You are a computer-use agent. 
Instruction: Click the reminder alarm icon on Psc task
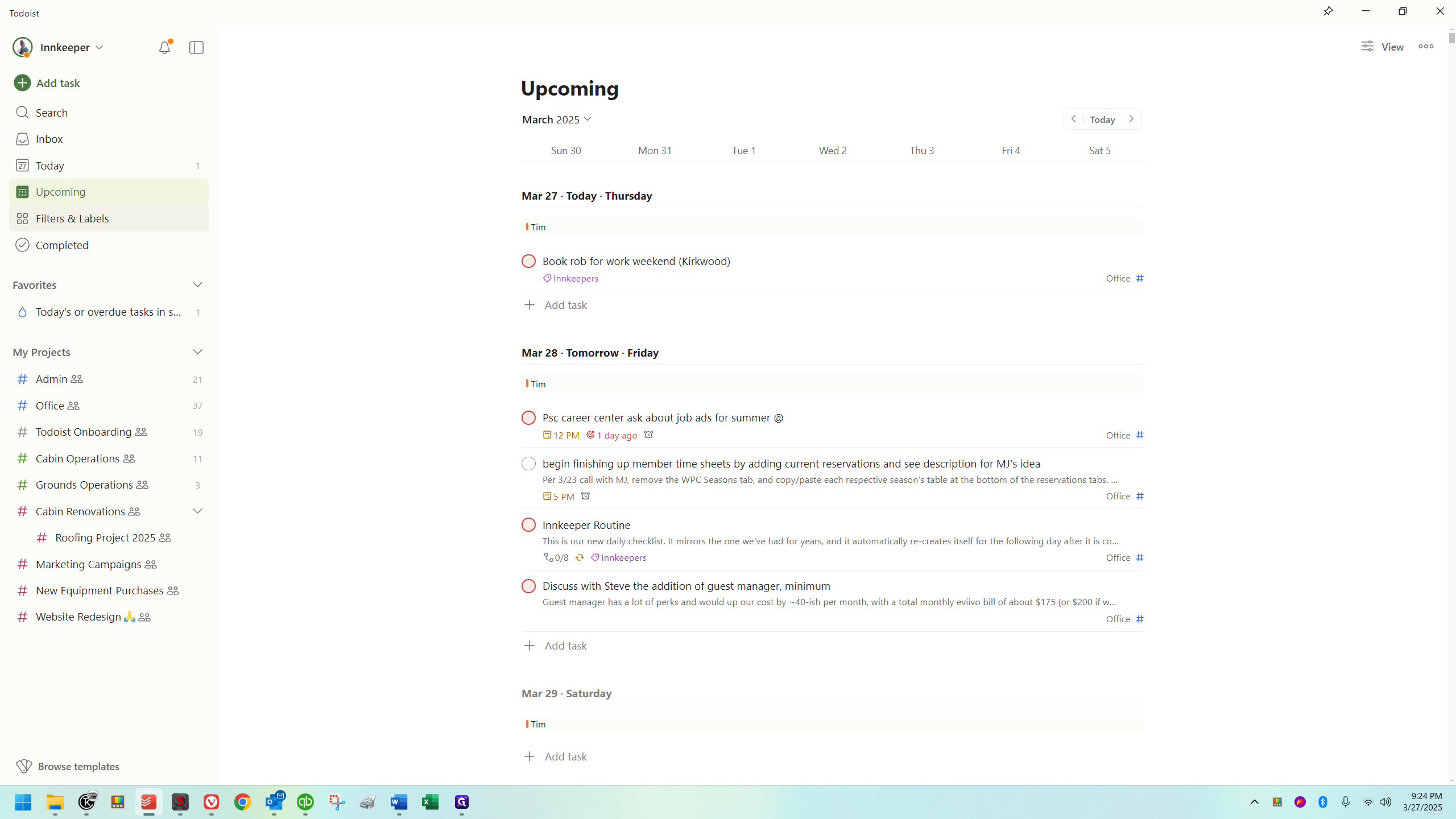648,435
